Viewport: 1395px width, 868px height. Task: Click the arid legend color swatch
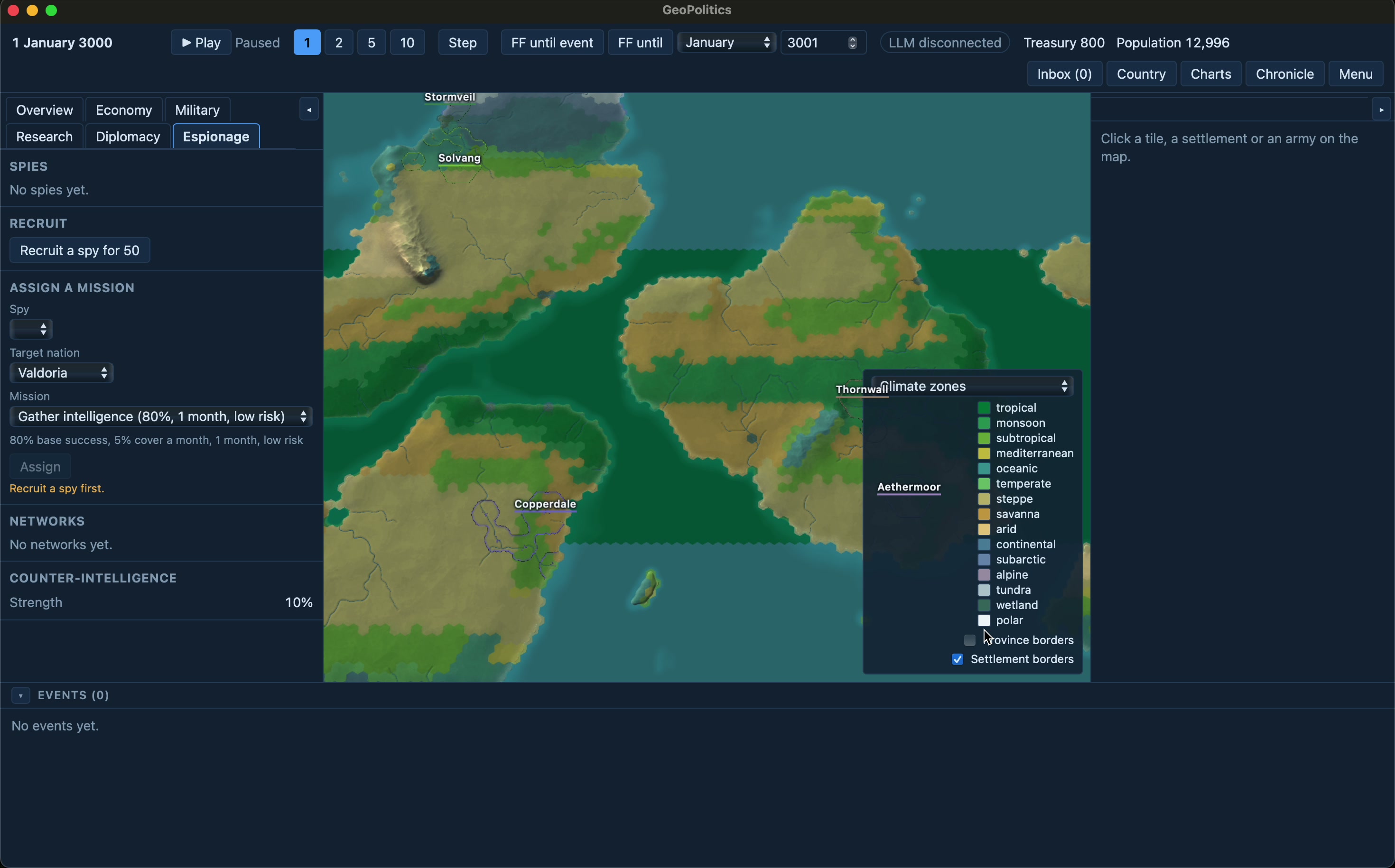(984, 529)
